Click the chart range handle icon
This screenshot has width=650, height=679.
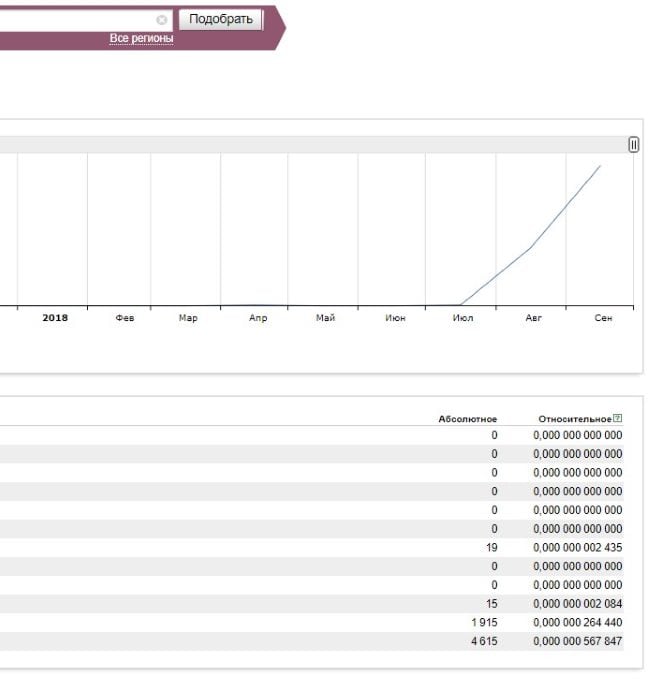click(x=633, y=145)
